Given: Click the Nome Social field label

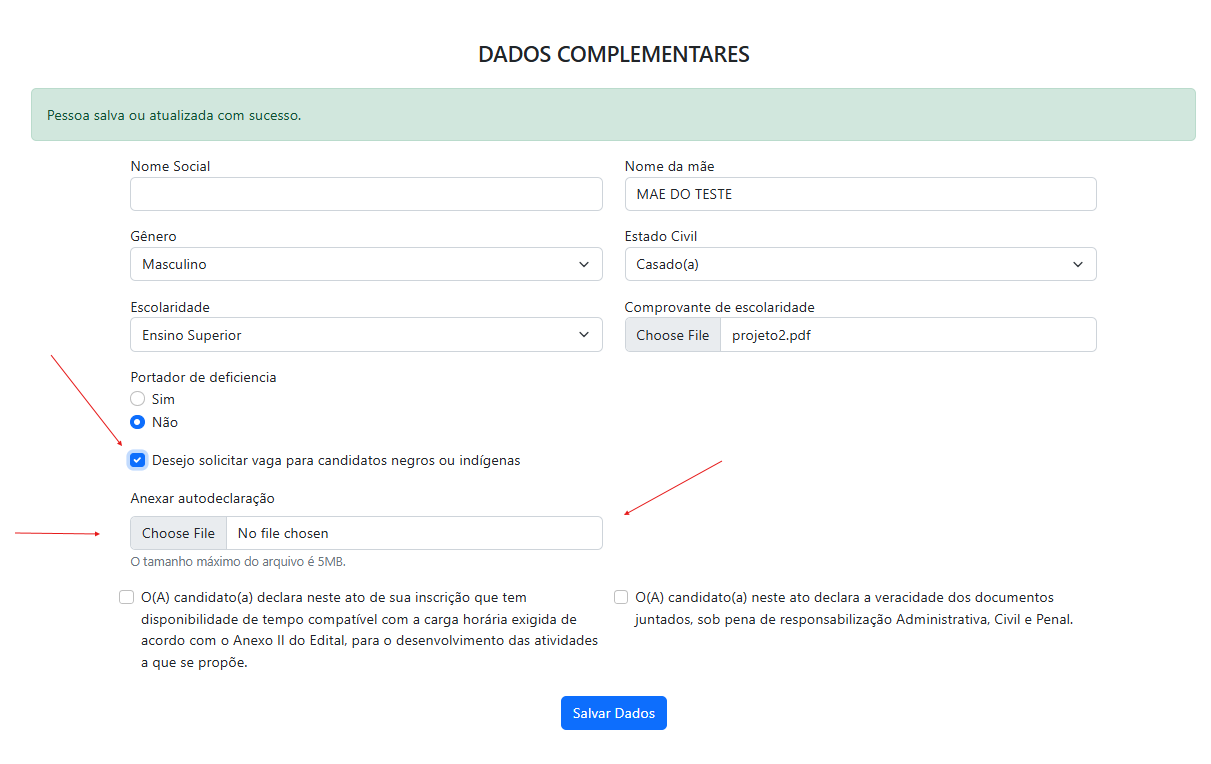Looking at the screenshot, I should [x=170, y=166].
